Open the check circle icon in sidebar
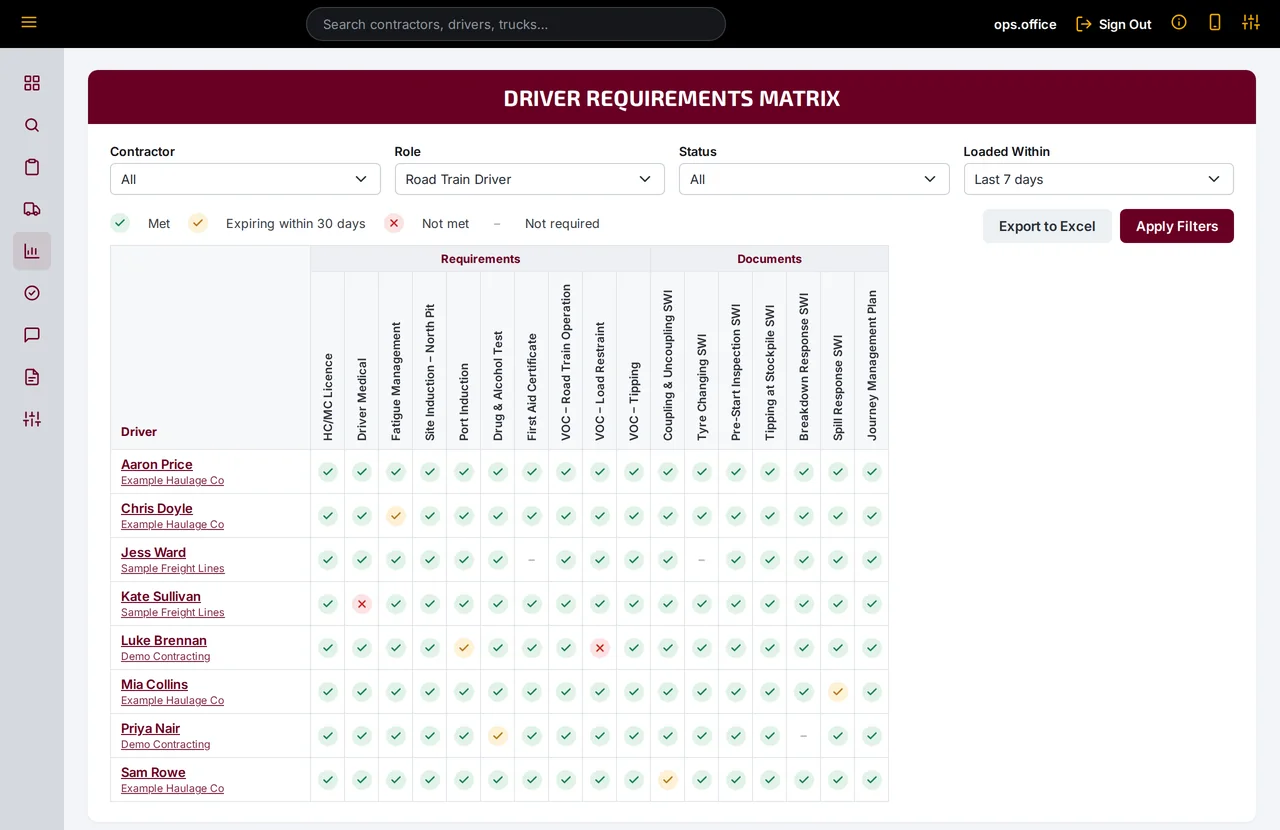Image resolution: width=1280 pixels, height=830 pixels. click(x=32, y=293)
